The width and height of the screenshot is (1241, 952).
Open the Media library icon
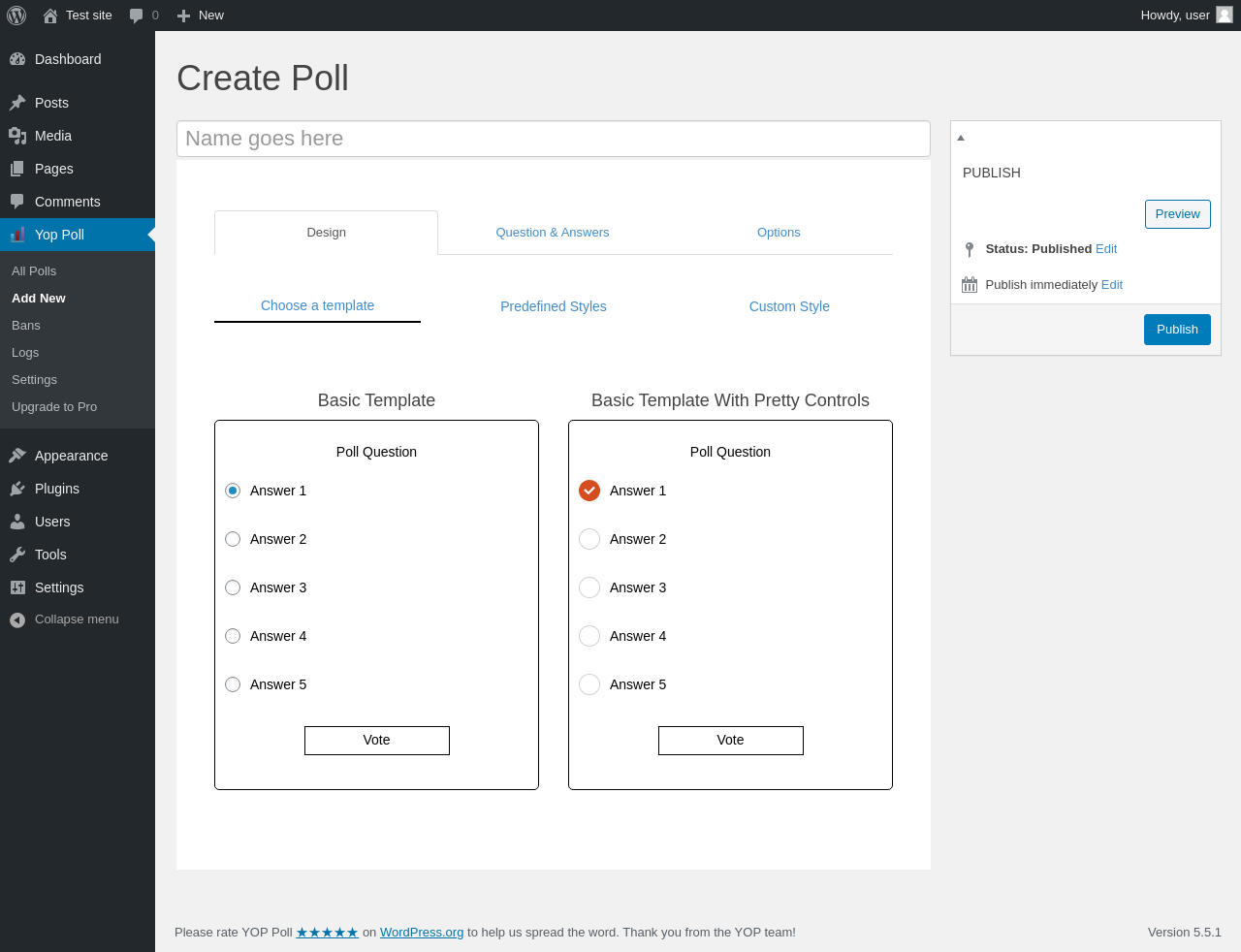click(x=17, y=136)
